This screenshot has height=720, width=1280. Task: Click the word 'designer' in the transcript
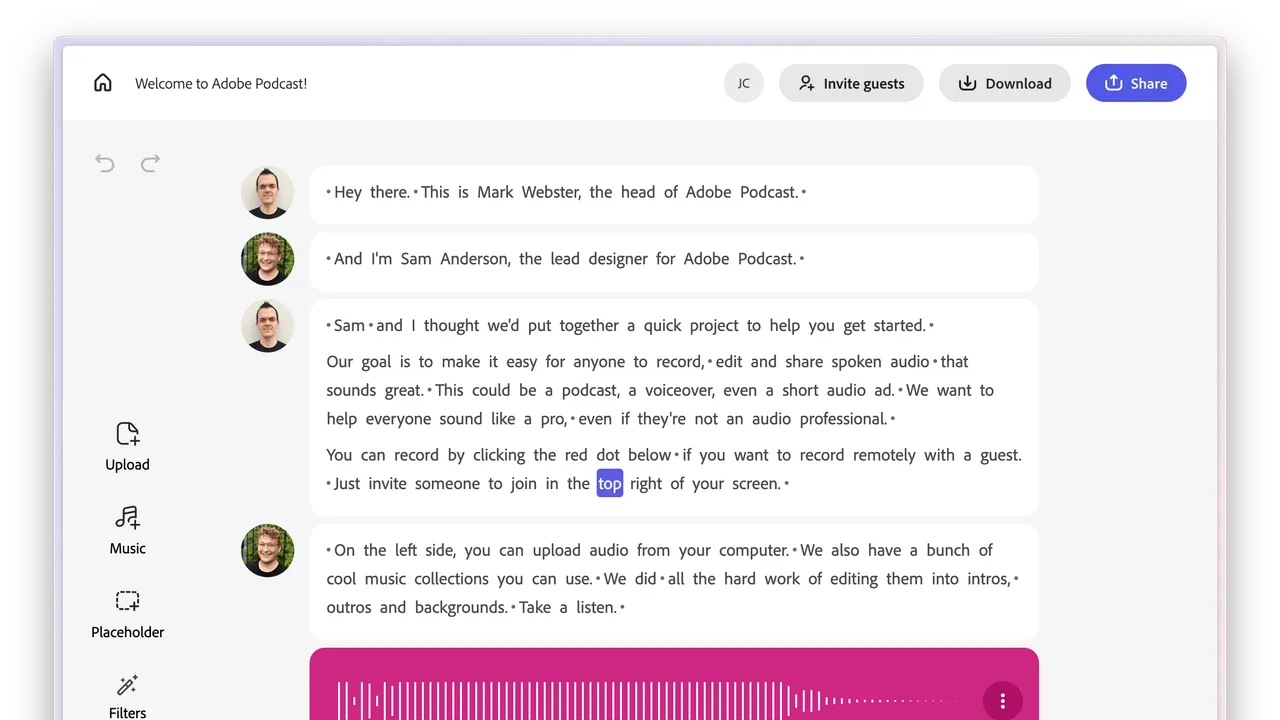pos(616,259)
